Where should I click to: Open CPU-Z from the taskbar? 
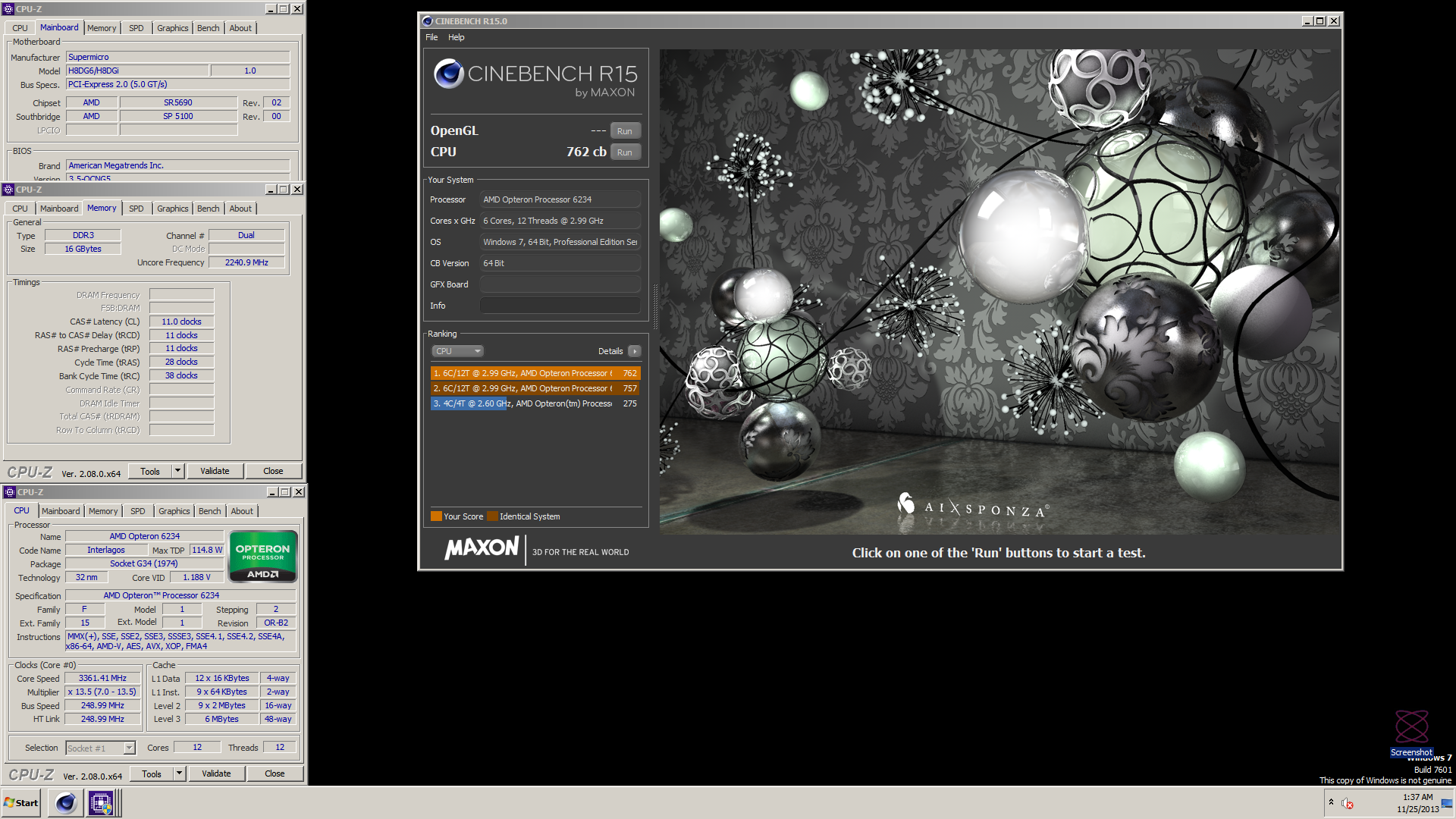(101, 802)
